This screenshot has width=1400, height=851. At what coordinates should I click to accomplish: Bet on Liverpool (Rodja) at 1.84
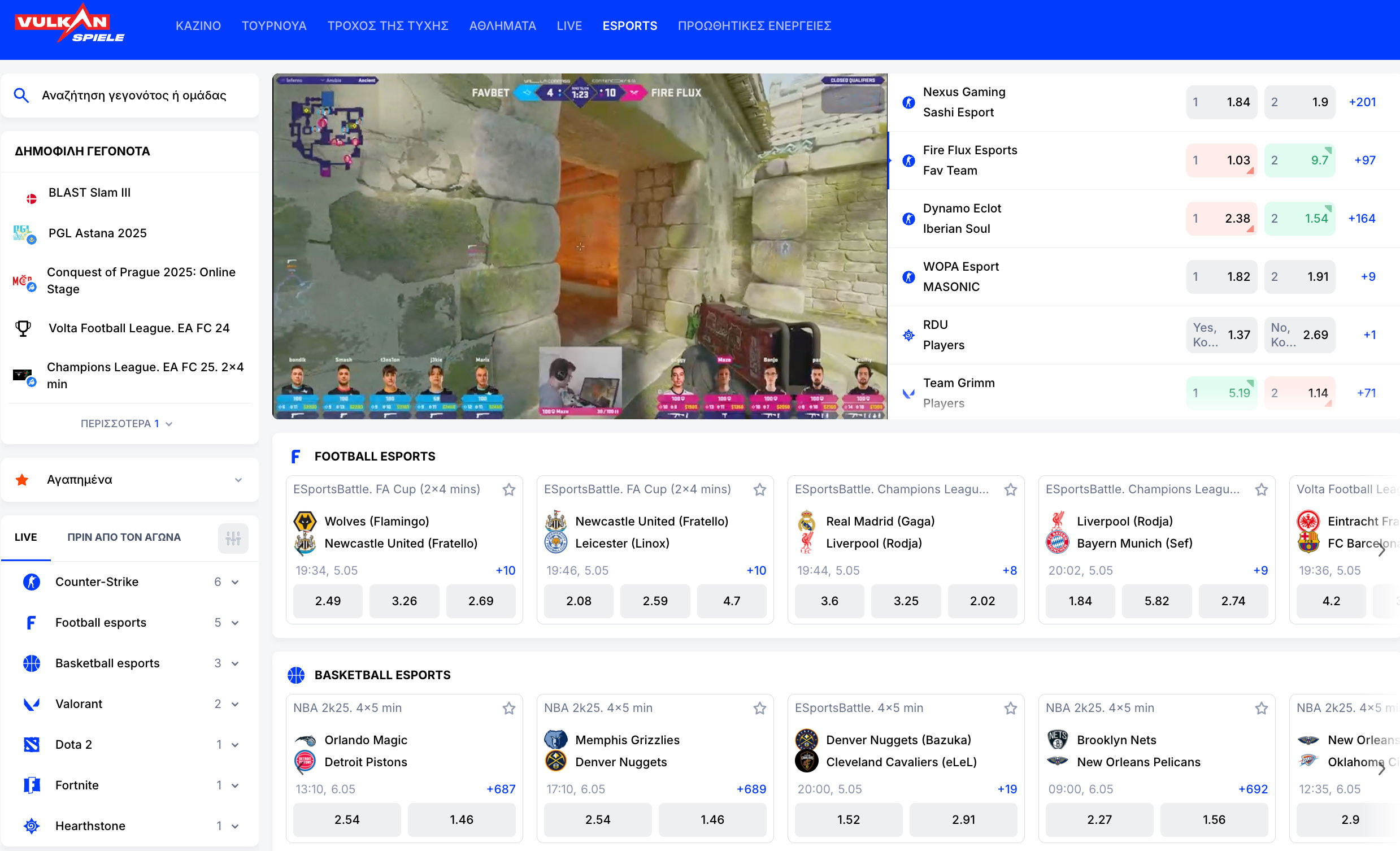coord(1080,601)
